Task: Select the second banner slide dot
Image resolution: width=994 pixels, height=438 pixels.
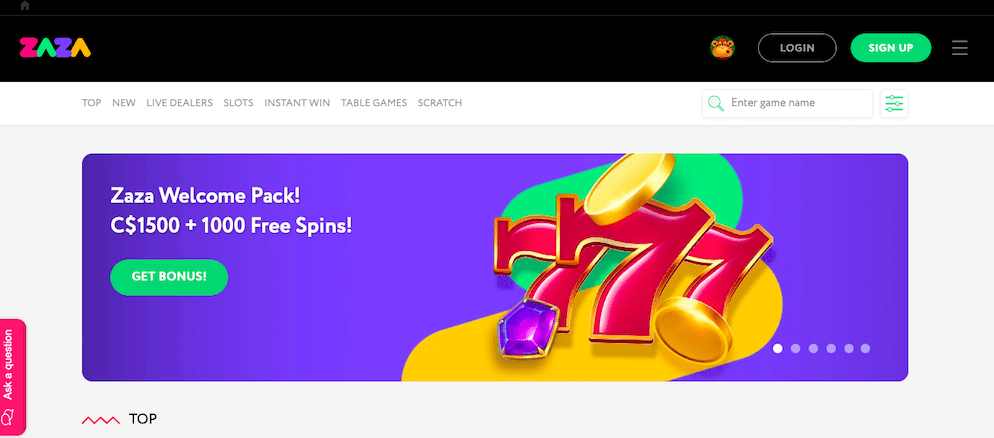Action: pos(796,348)
